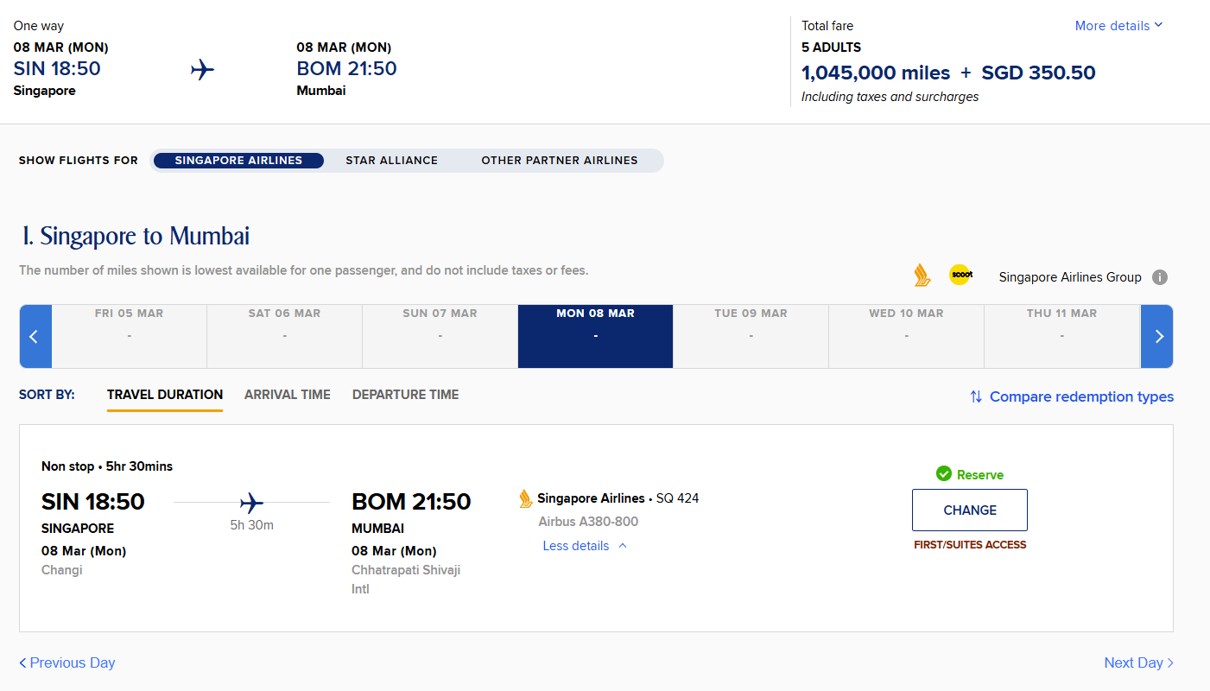Click the Singapore Airlines group logo icon
The image size is (1210, 691).
click(x=922, y=275)
